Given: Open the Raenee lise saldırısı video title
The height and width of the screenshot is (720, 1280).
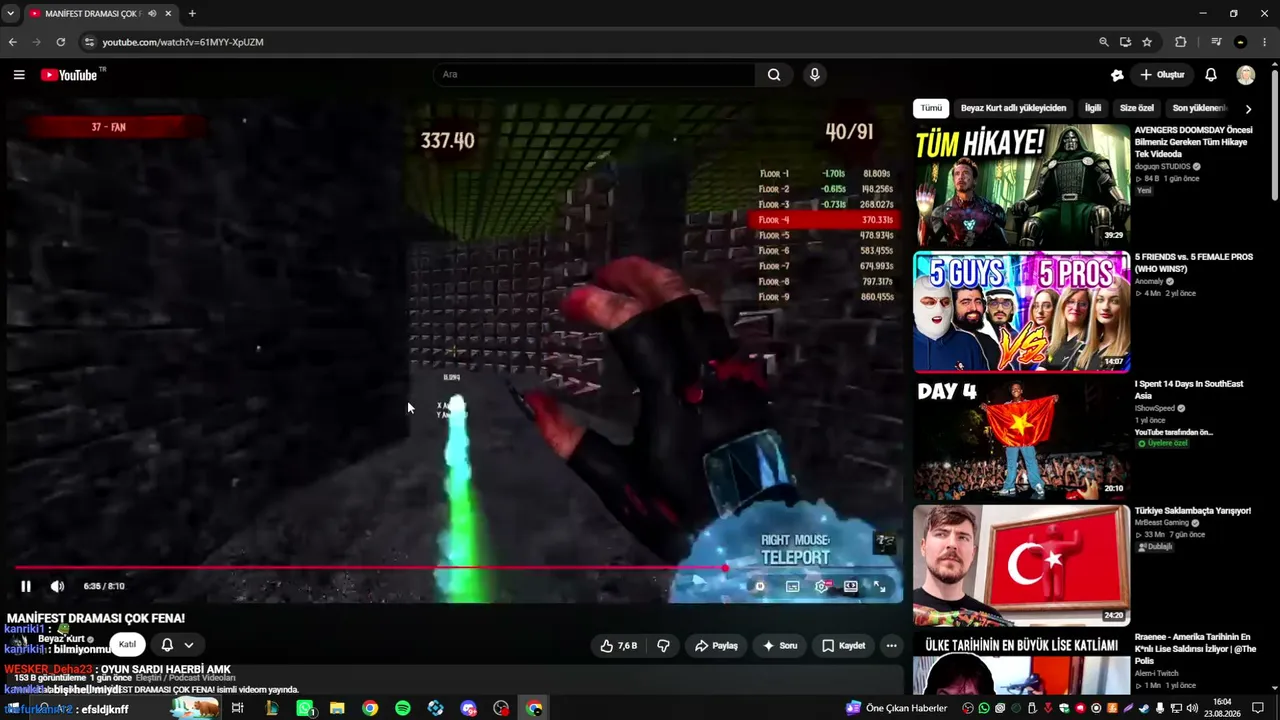Looking at the screenshot, I should 1195,648.
